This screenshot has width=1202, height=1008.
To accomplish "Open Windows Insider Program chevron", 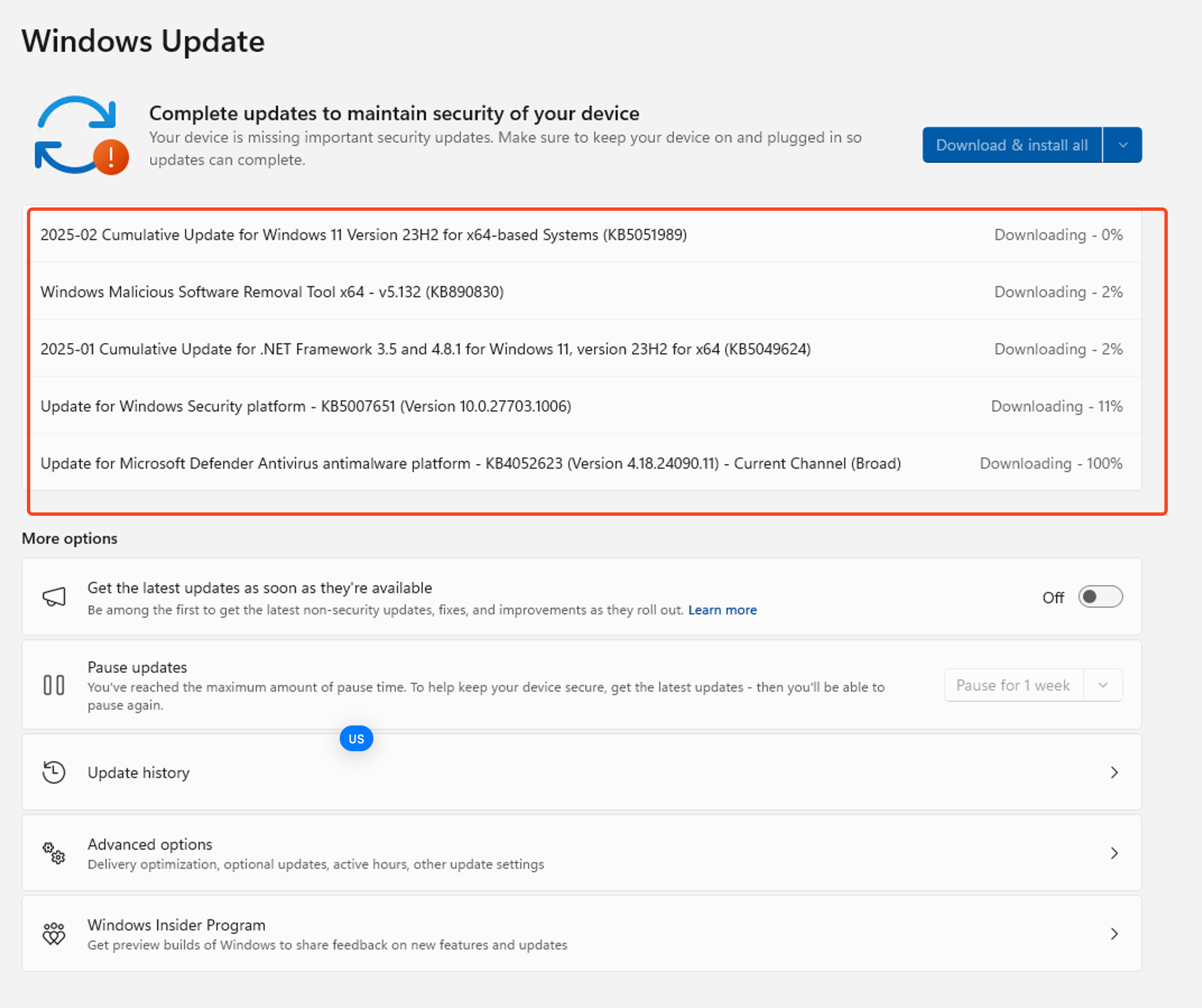I will [1114, 933].
